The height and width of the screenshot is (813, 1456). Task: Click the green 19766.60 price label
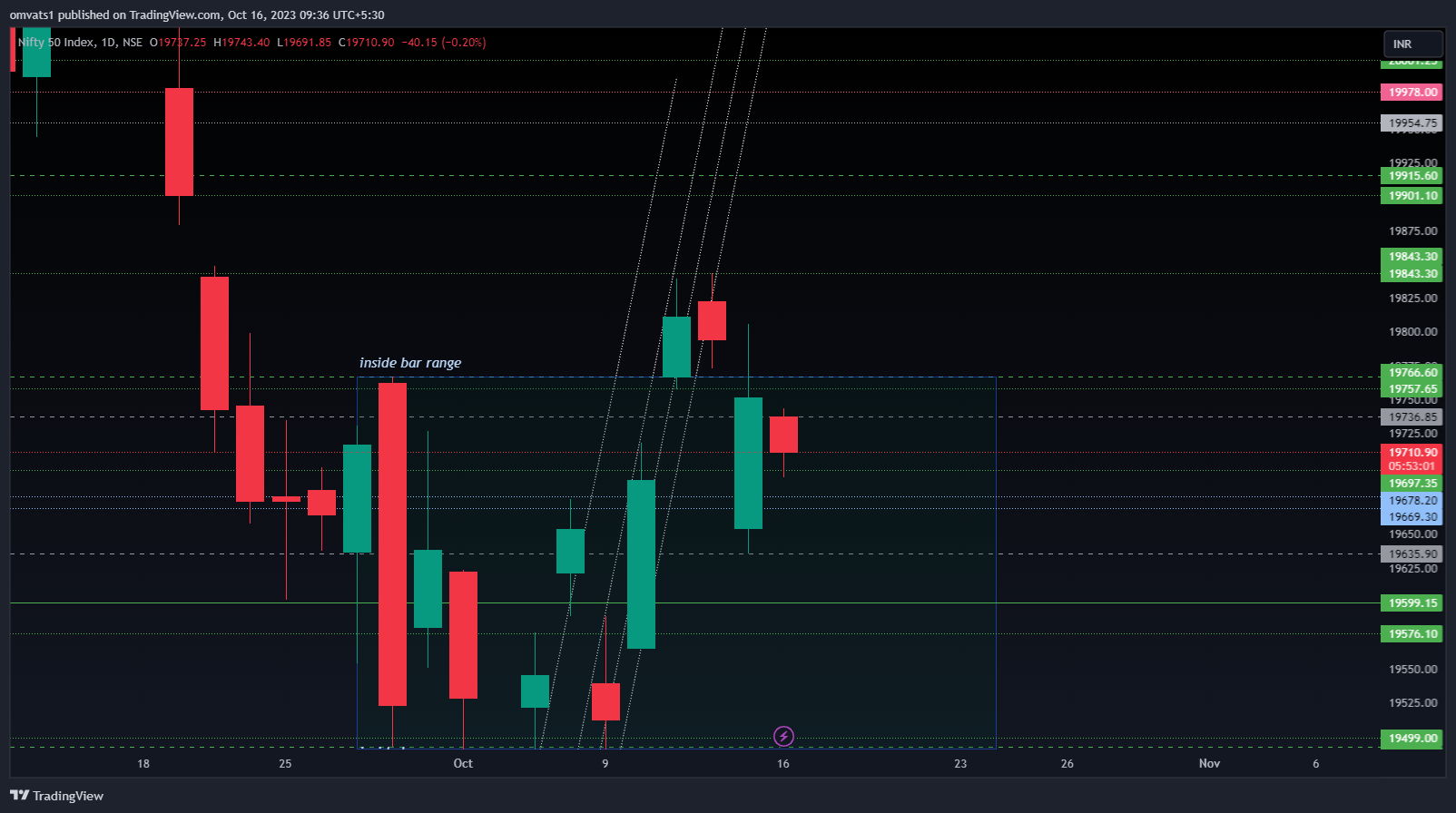point(1412,373)
